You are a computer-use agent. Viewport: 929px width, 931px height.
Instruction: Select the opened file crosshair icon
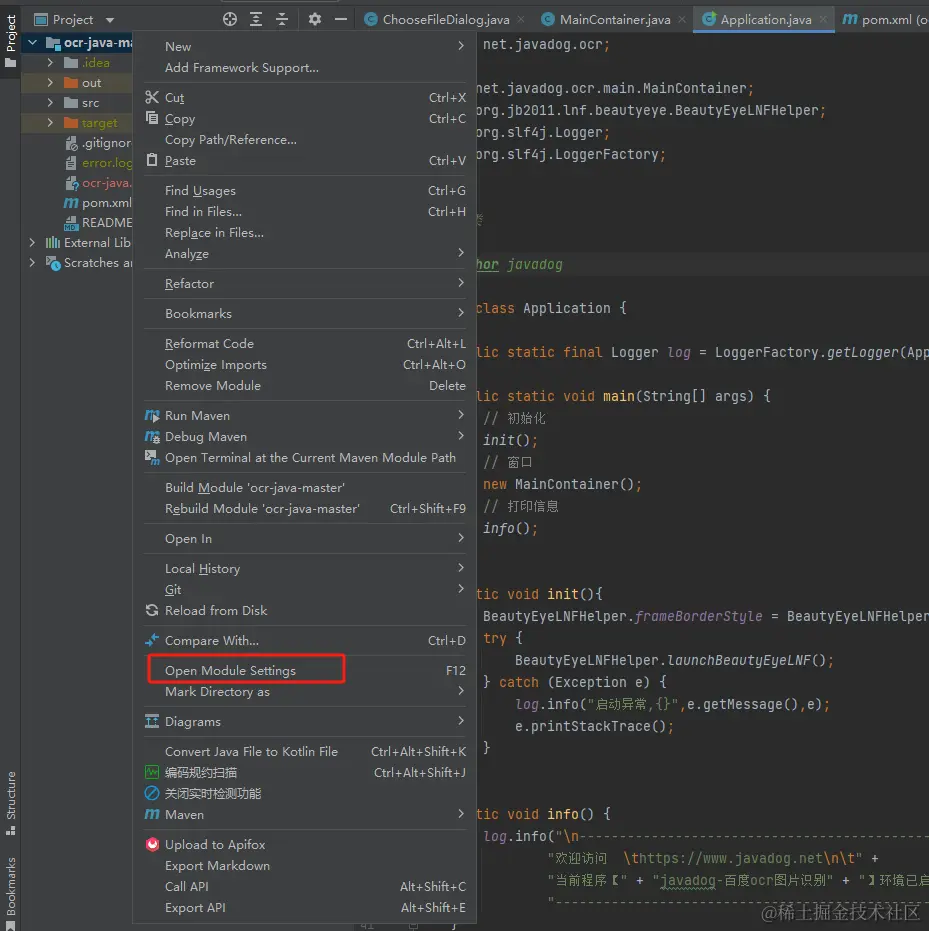[229, 18]
